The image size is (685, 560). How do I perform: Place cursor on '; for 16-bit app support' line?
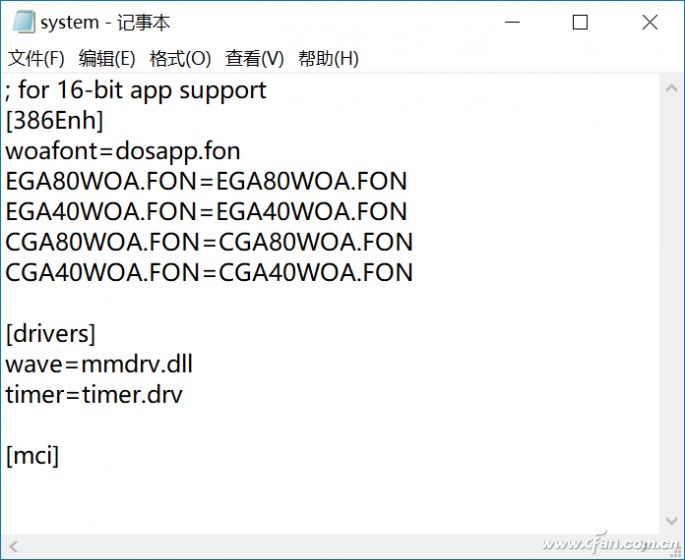click(x=136, y=91)
